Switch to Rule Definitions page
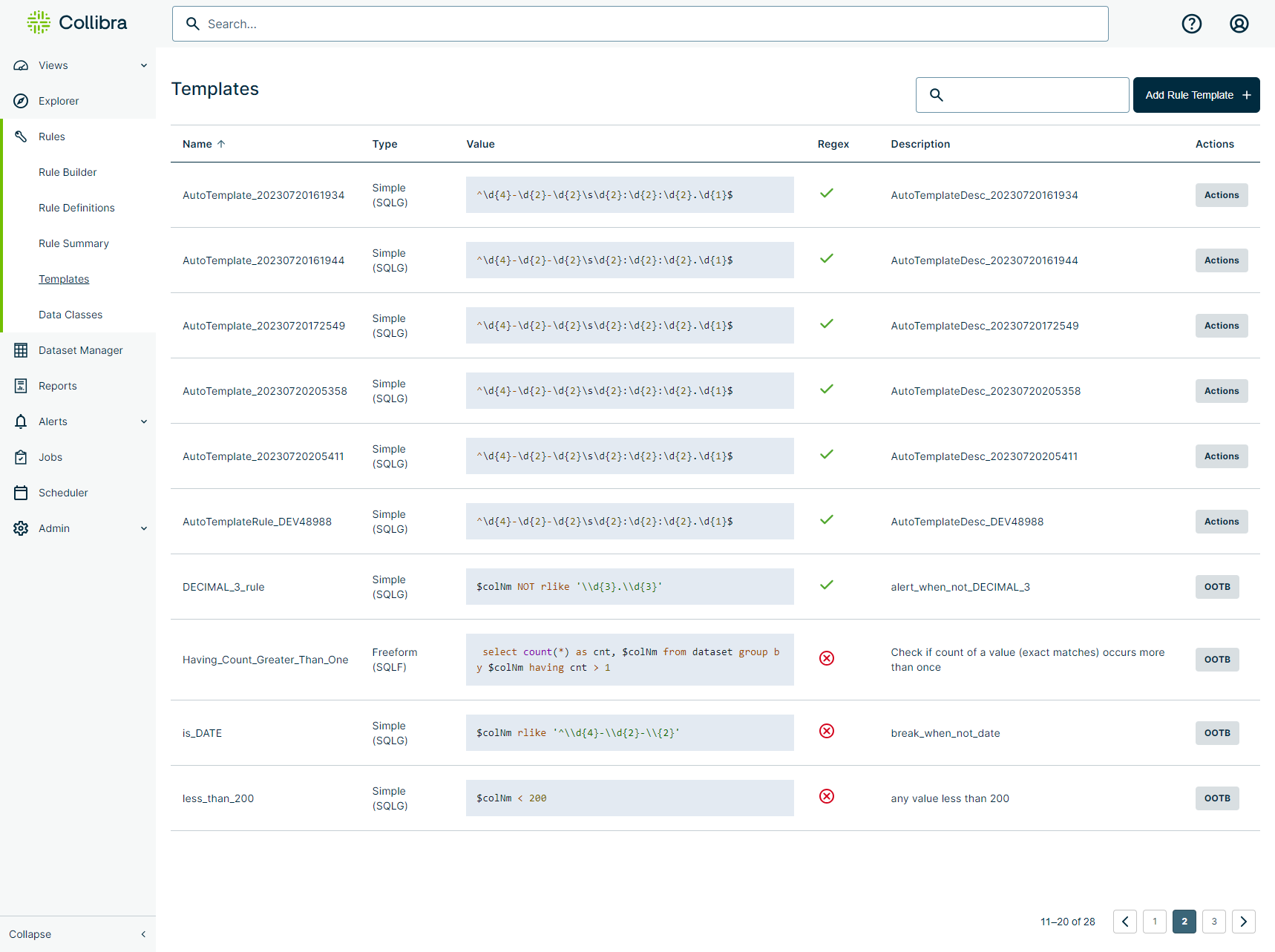Screen dimensions: 1275x952 (76, 208)
